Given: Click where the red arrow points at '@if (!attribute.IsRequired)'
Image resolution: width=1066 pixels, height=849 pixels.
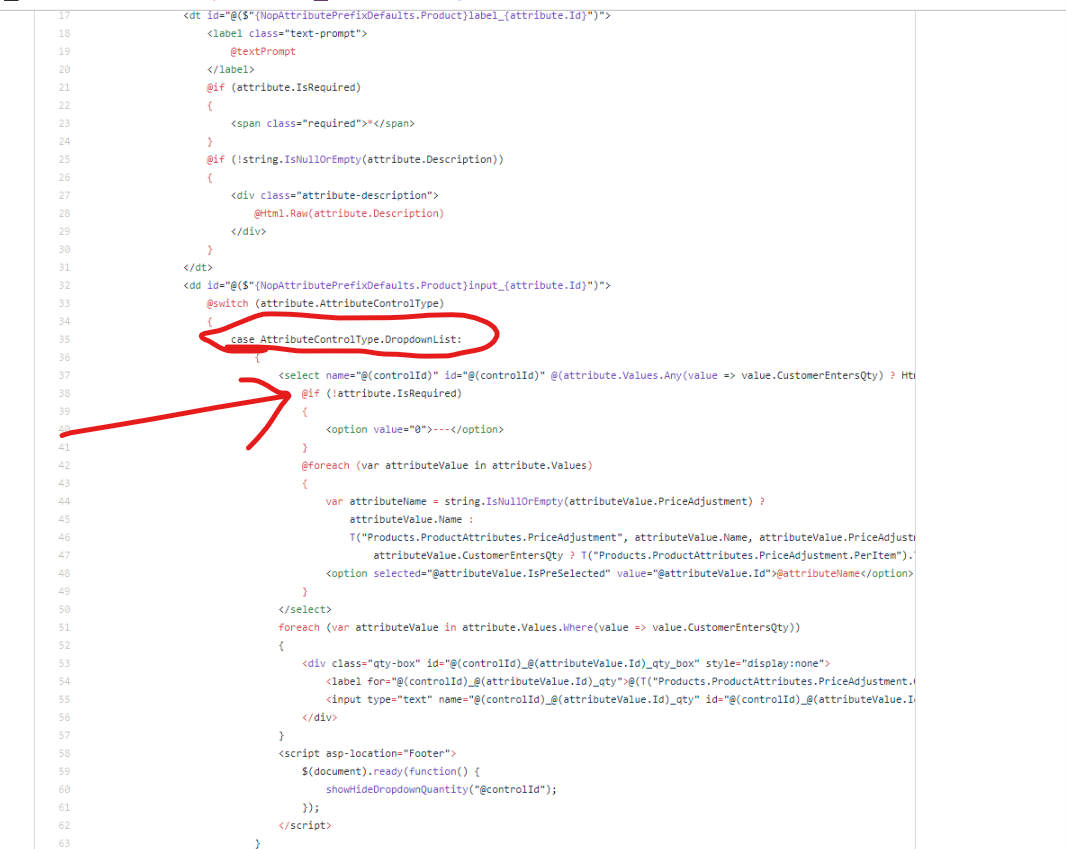Looking at the screenshot, I should (x=380, y=393).
